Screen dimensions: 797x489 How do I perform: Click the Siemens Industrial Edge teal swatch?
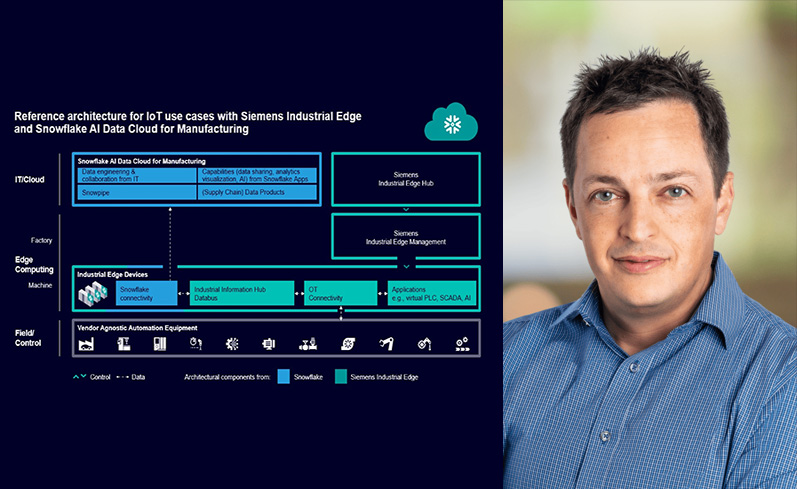tap(339, 377)
